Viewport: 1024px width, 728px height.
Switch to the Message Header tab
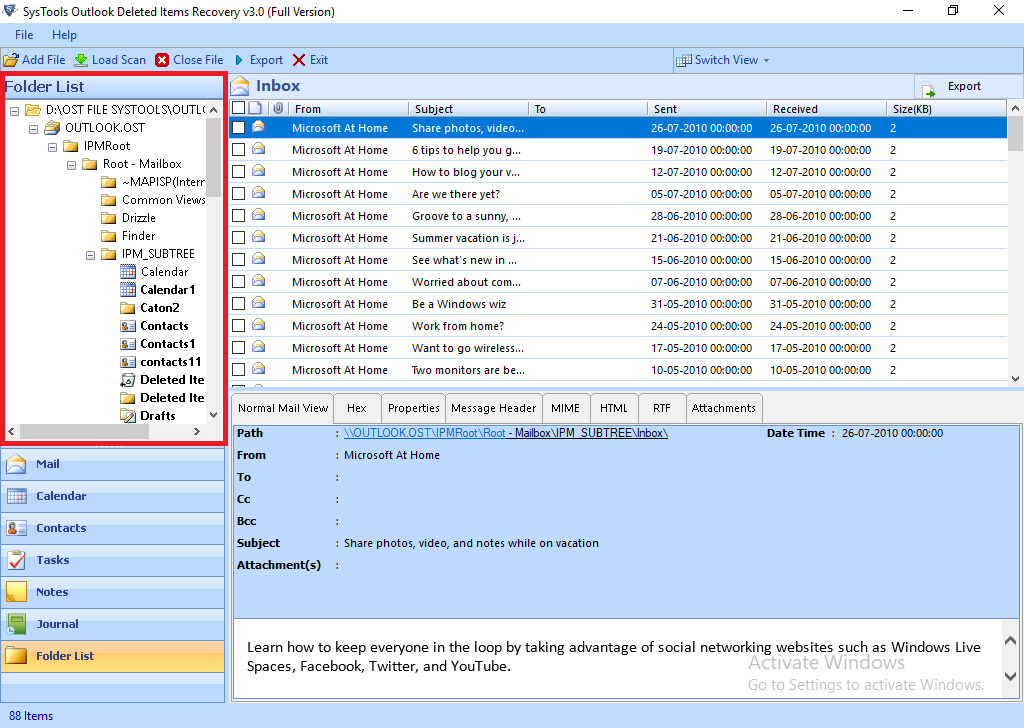click(x=493, y=408)
